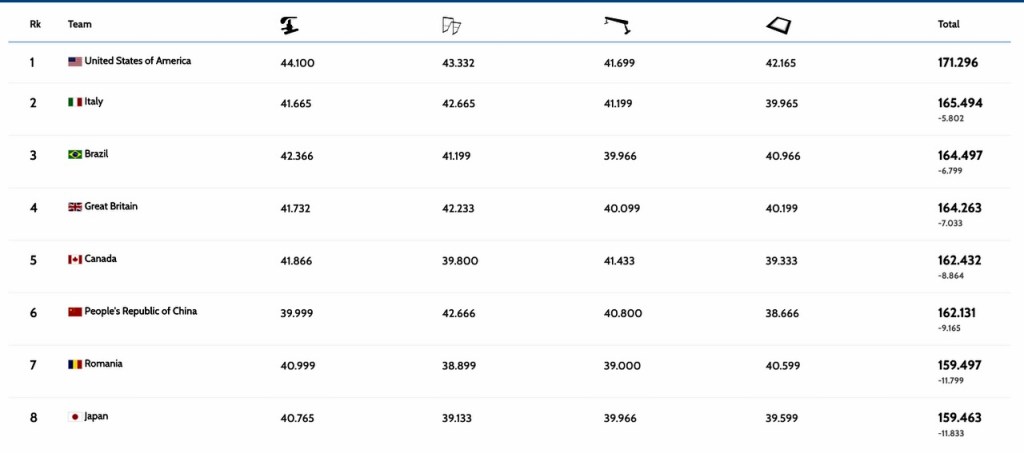
Task: Click the balance beam apparatus icon
Action: coord(615,25)
